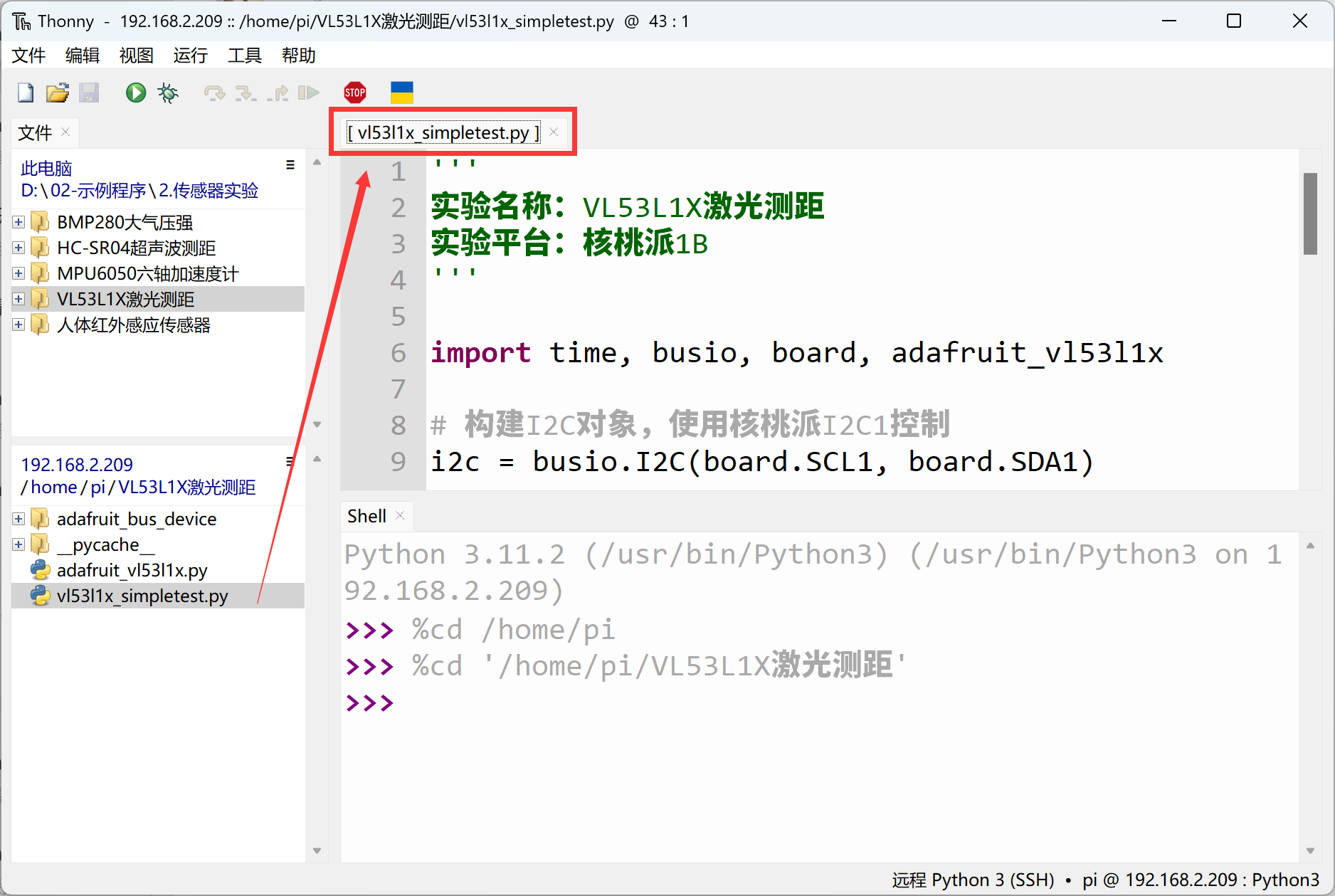Viewport: 1335px width, 896px height.
Task: Expand the HC-SR04超声波测距 folder
Action: pos(19,248)
